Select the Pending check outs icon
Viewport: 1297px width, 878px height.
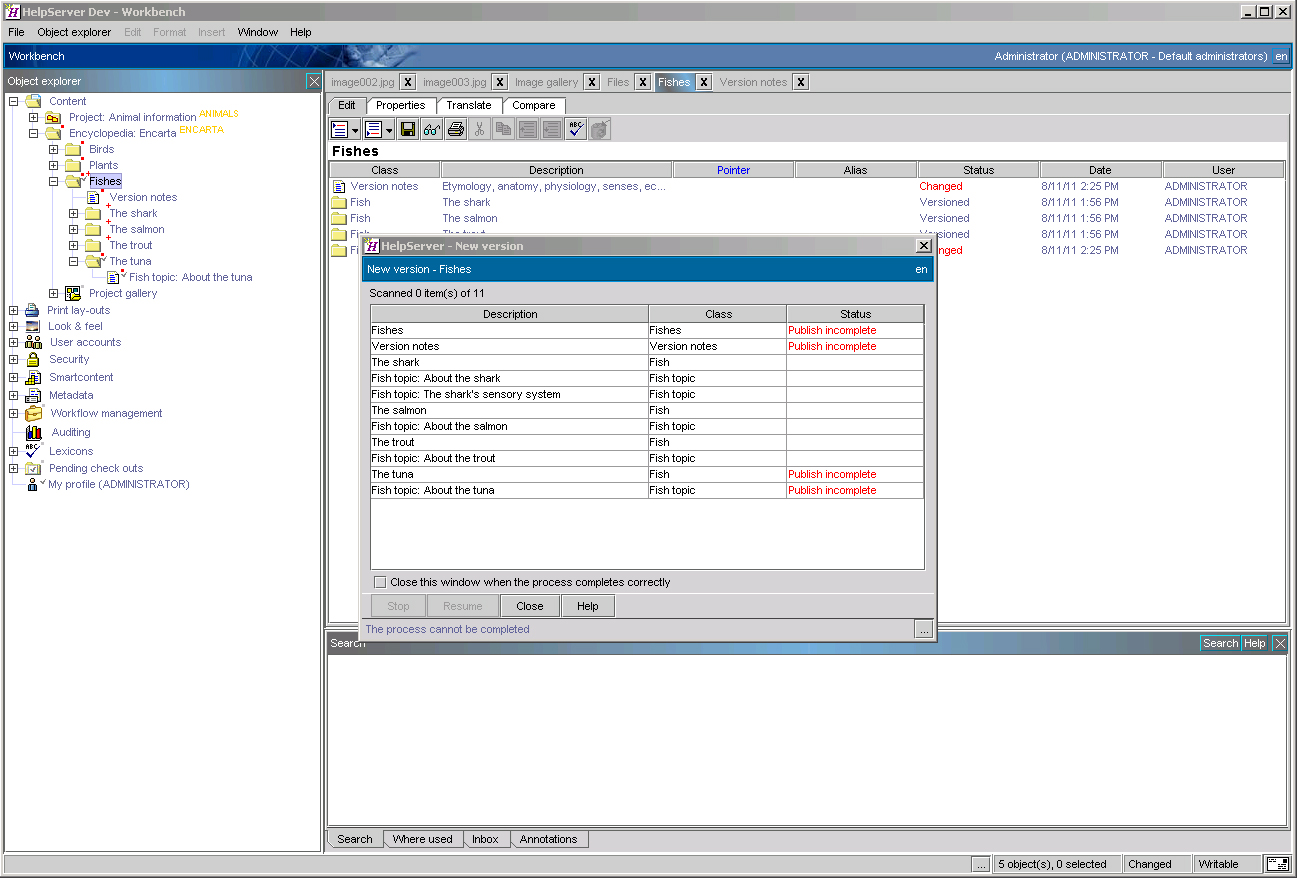point(33,468)
